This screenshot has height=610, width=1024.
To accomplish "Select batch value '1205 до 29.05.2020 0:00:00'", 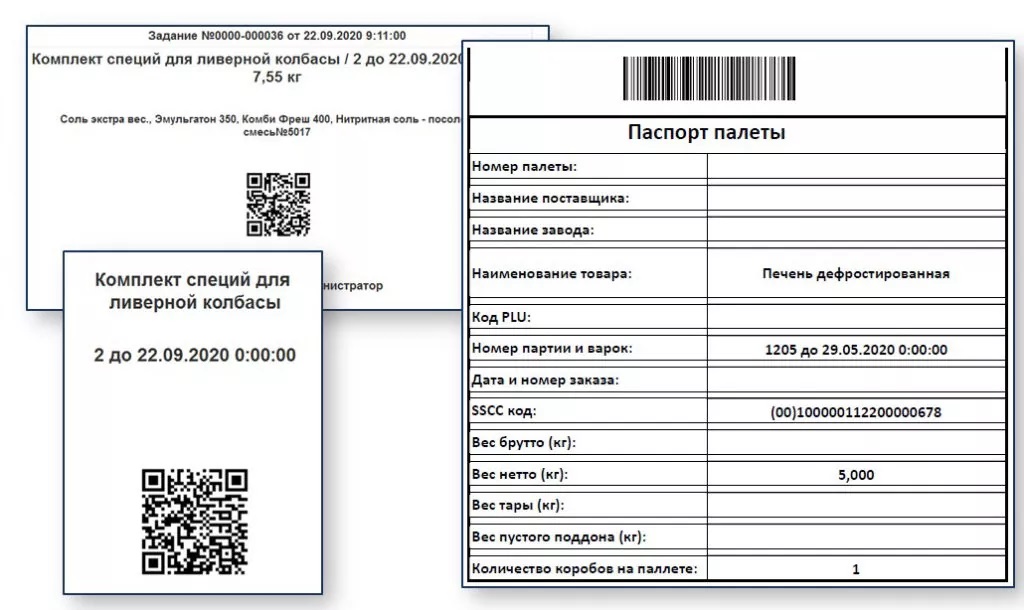I will click(855, 349).
